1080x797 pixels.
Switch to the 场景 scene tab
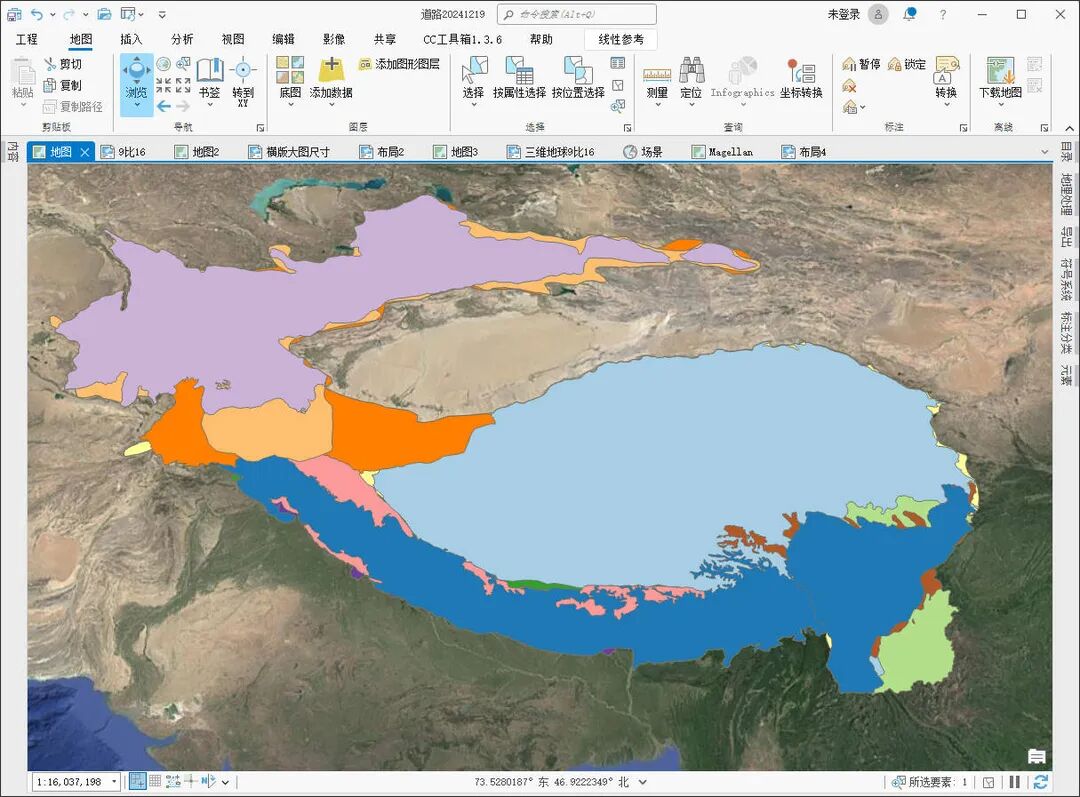(643, 152)
